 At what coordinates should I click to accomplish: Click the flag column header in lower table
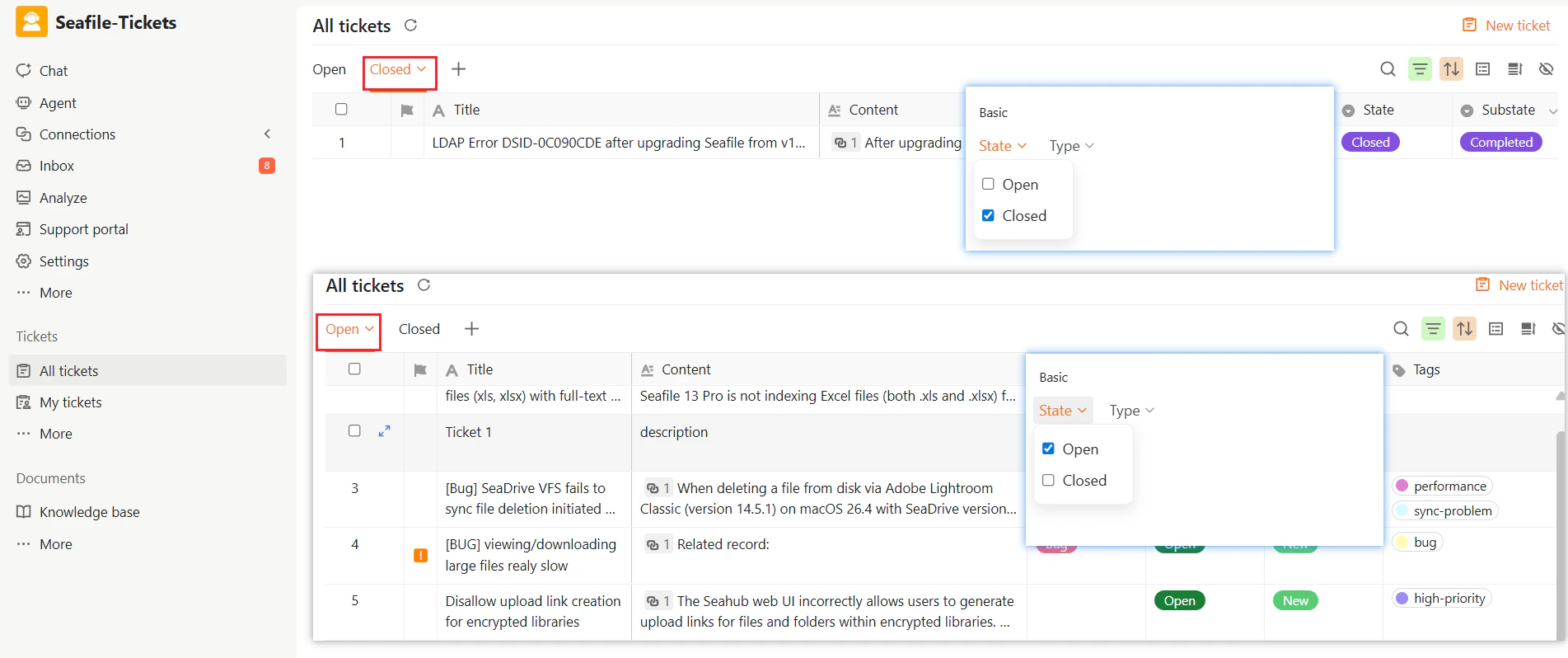(420, 370)
